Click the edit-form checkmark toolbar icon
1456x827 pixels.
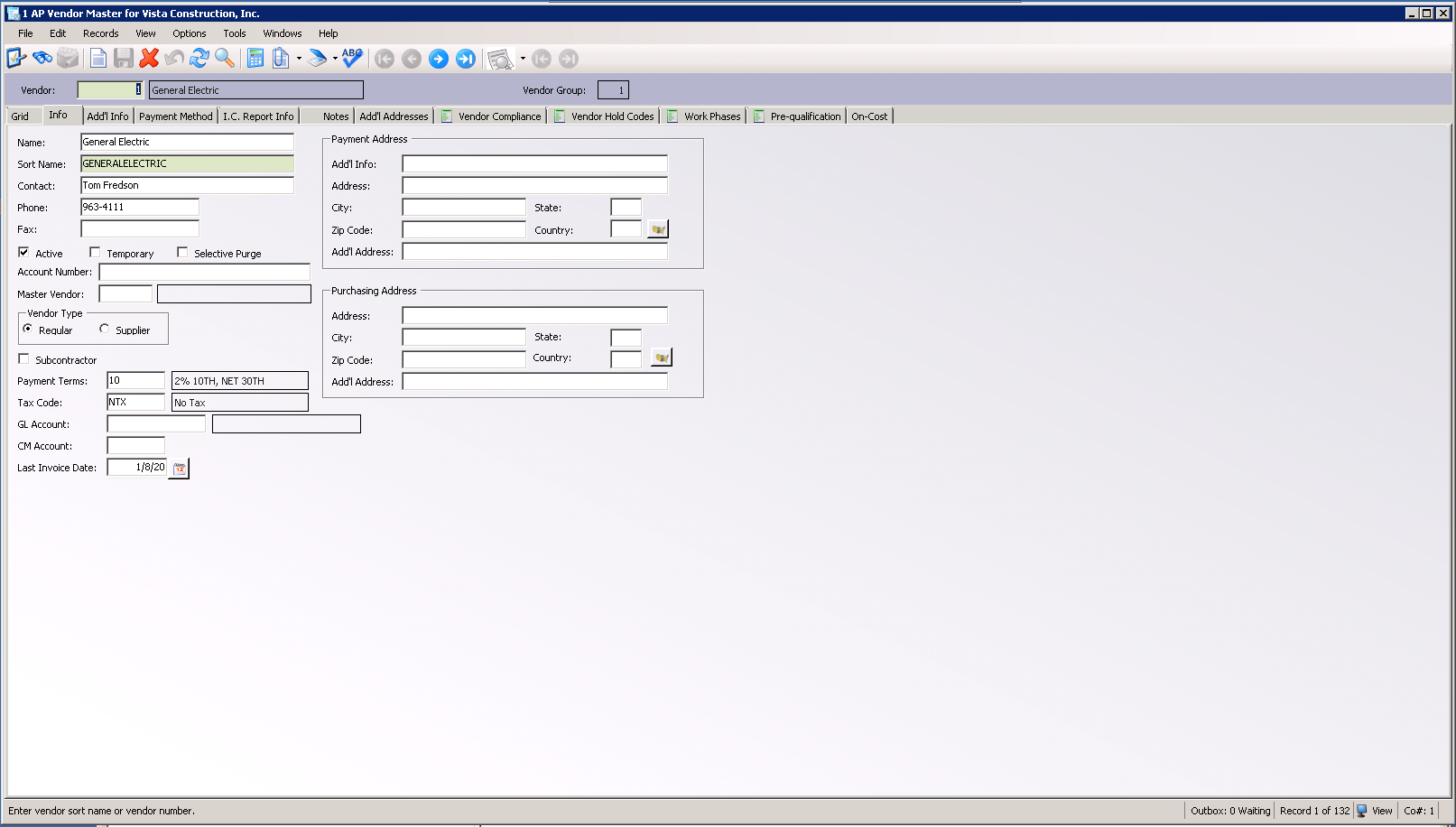click(x=16, y=59)
